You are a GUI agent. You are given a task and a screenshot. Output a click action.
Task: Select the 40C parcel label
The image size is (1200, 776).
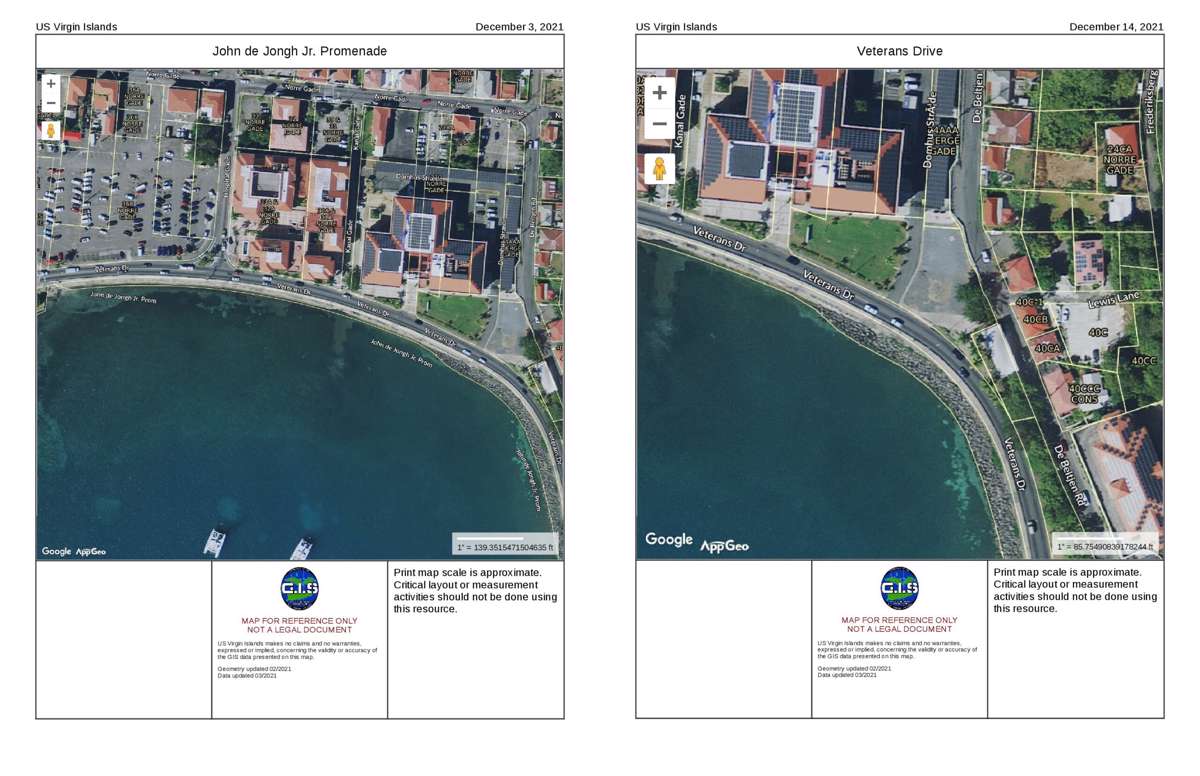pyautogui.click(x=1098, y=332)
